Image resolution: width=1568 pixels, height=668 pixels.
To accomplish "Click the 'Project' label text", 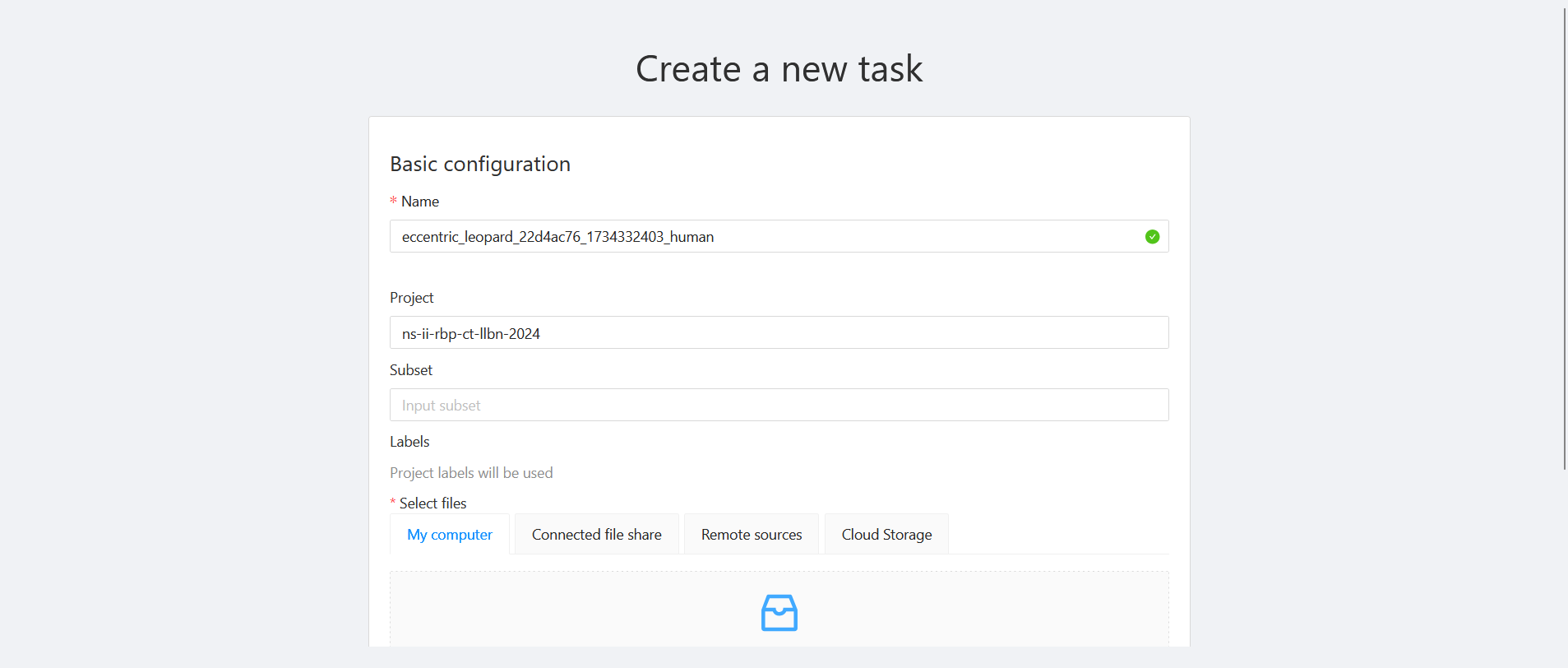I will click(412, 298).
